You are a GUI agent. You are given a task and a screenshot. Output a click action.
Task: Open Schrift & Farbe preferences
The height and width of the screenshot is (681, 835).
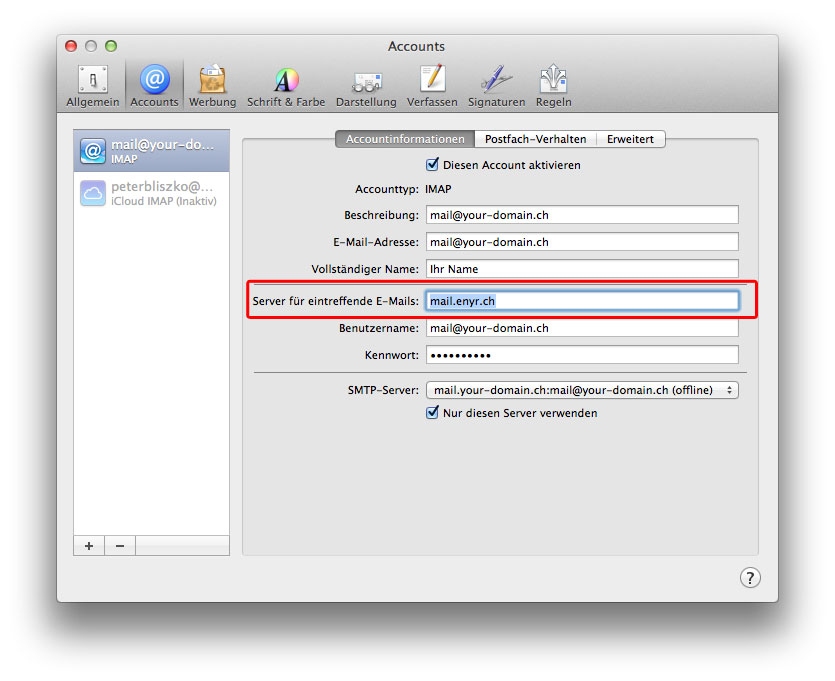pyautogui.click(x=286, y=86)
